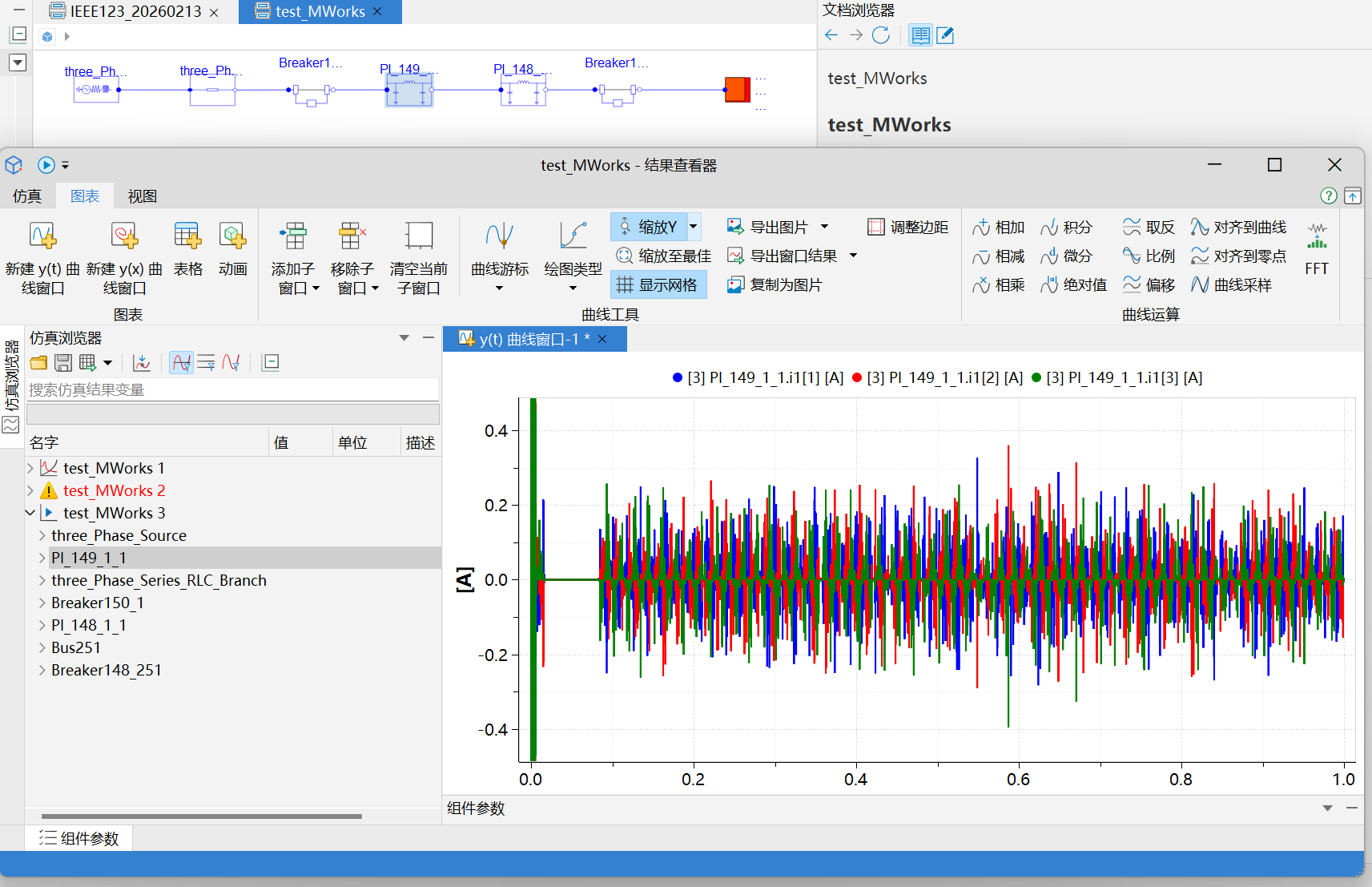The height and width of the screenshot is (887, 1372).
Task: Click the zoom to best fit button
Action: (663, 256)
